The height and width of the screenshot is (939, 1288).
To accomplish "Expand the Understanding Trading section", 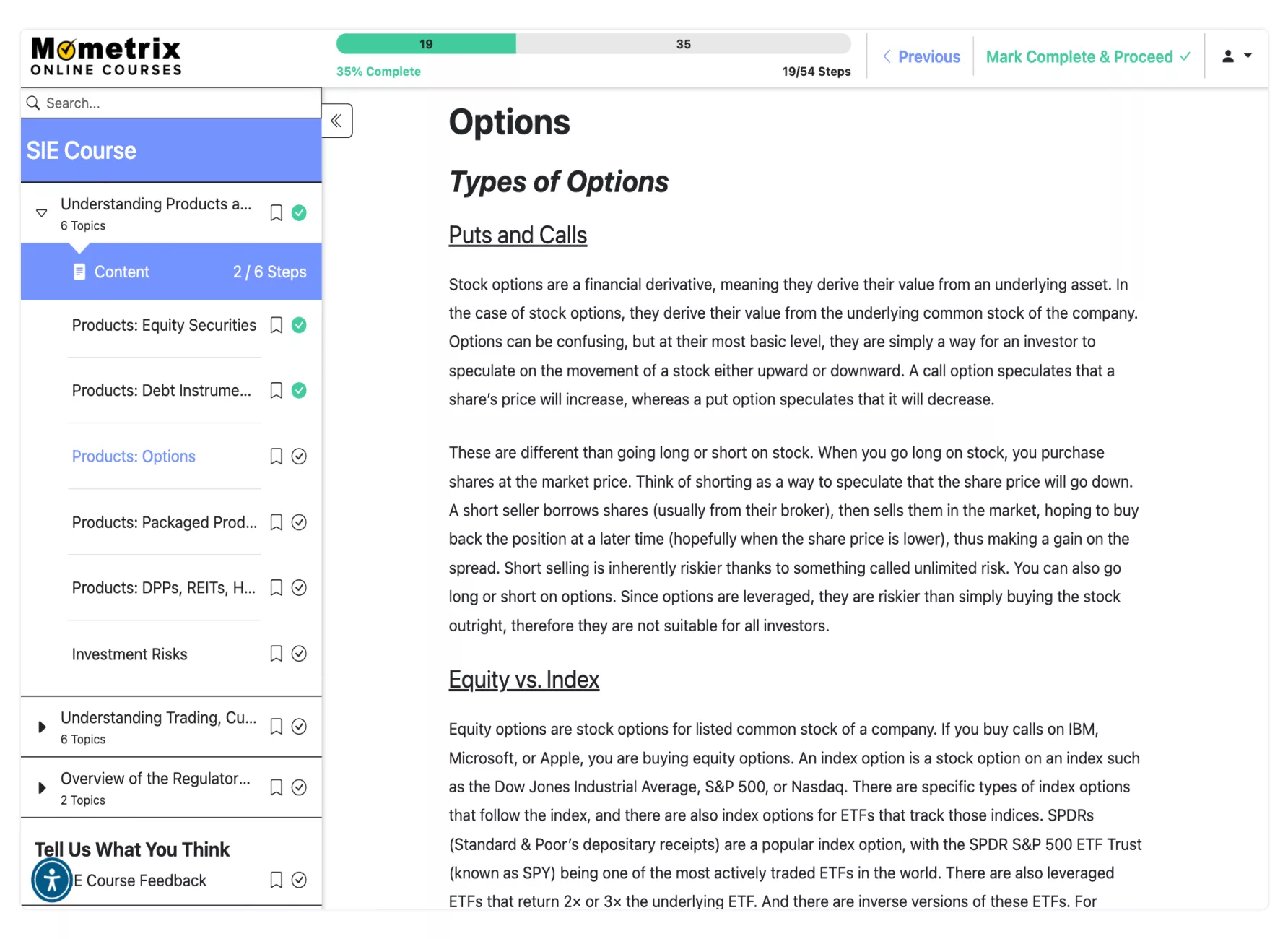I will pyautogui.click(x=42, y=727).
